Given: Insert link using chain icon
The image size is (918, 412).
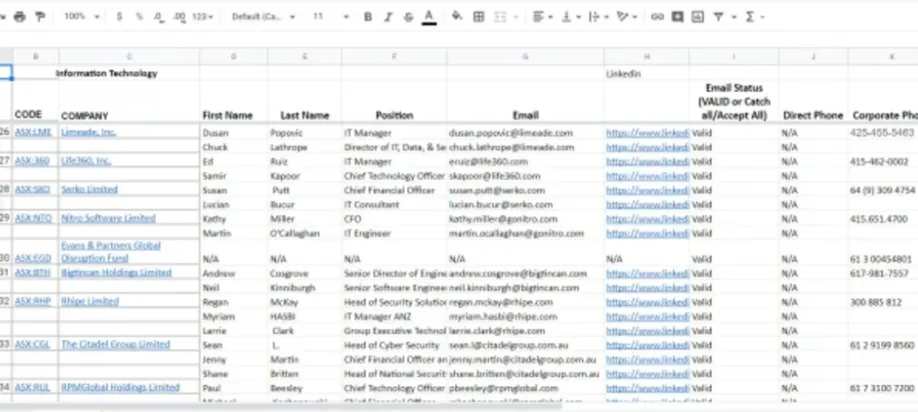Looking at the screenshot, I should [657, 17].
